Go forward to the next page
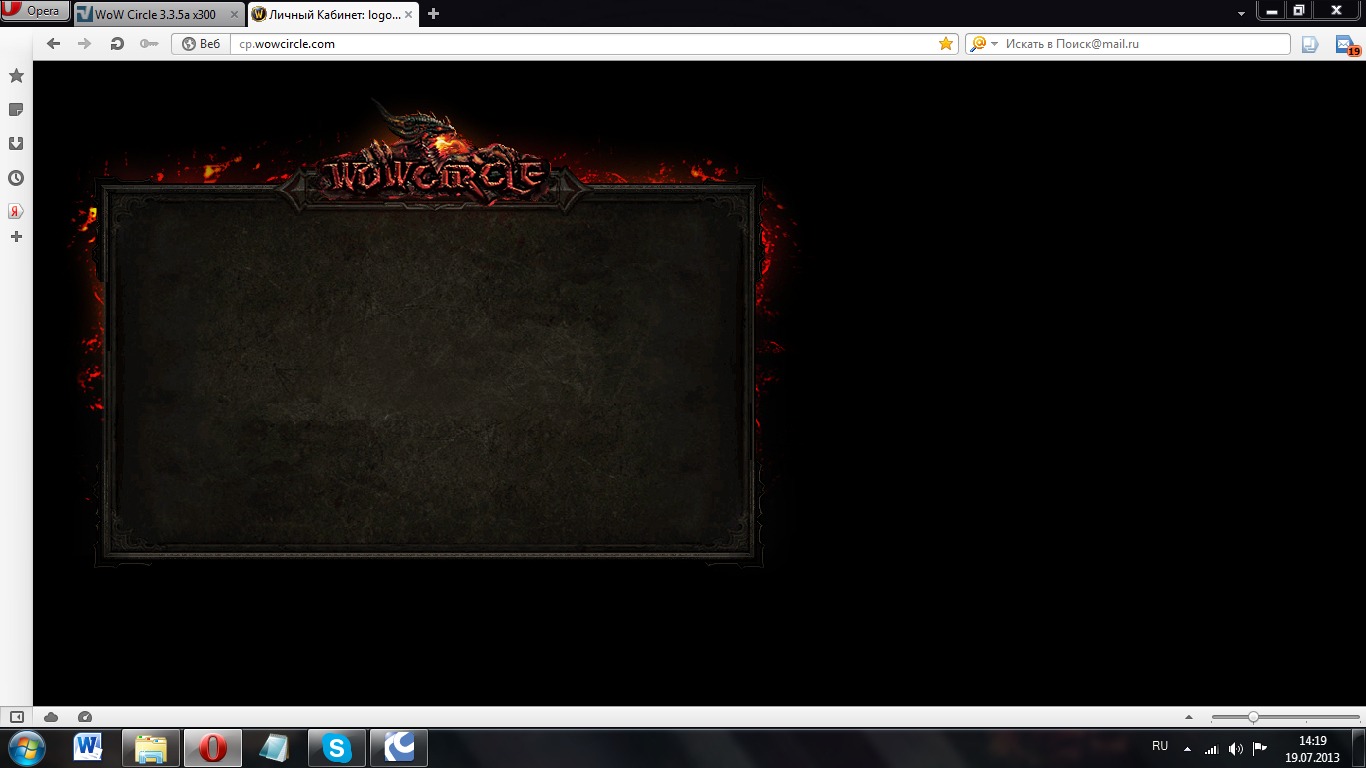1366x768 pixels. pos(85,44)
